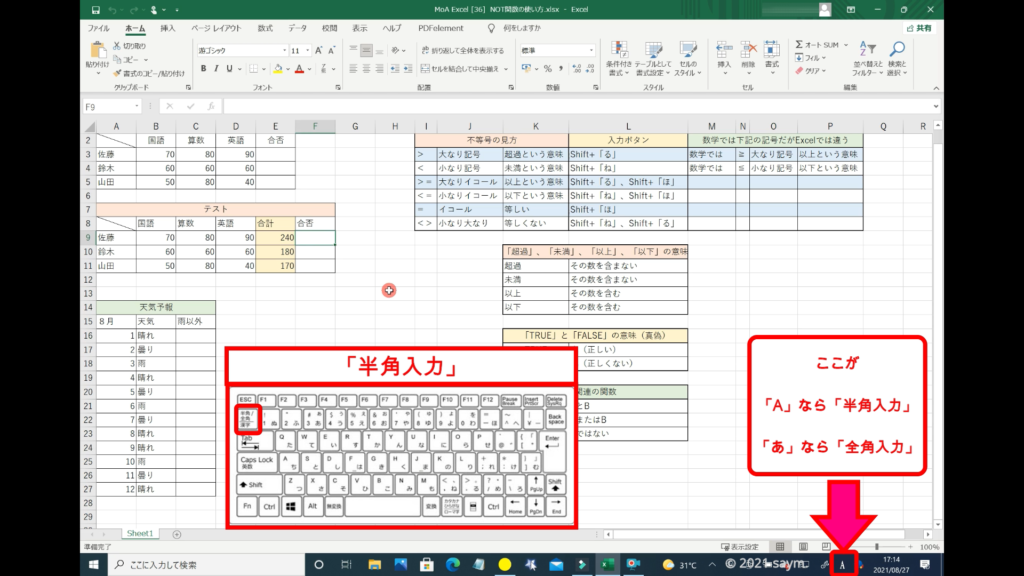The width and height of the screenshot is (1024, 576).
Task: Select the format painter brush icon
Action: [x=118, y=73]
